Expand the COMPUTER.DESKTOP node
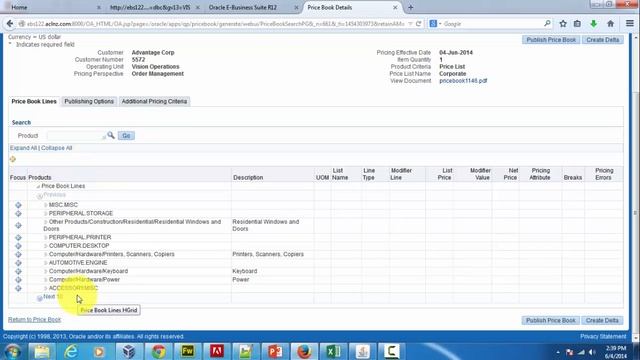 click(x=46, y=246)
